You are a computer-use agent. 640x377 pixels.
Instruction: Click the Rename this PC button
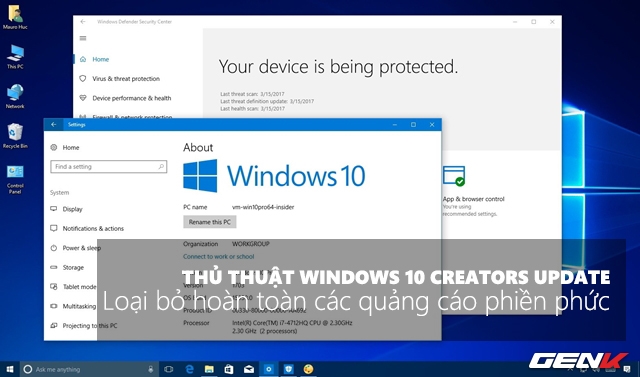coord(210,222)
